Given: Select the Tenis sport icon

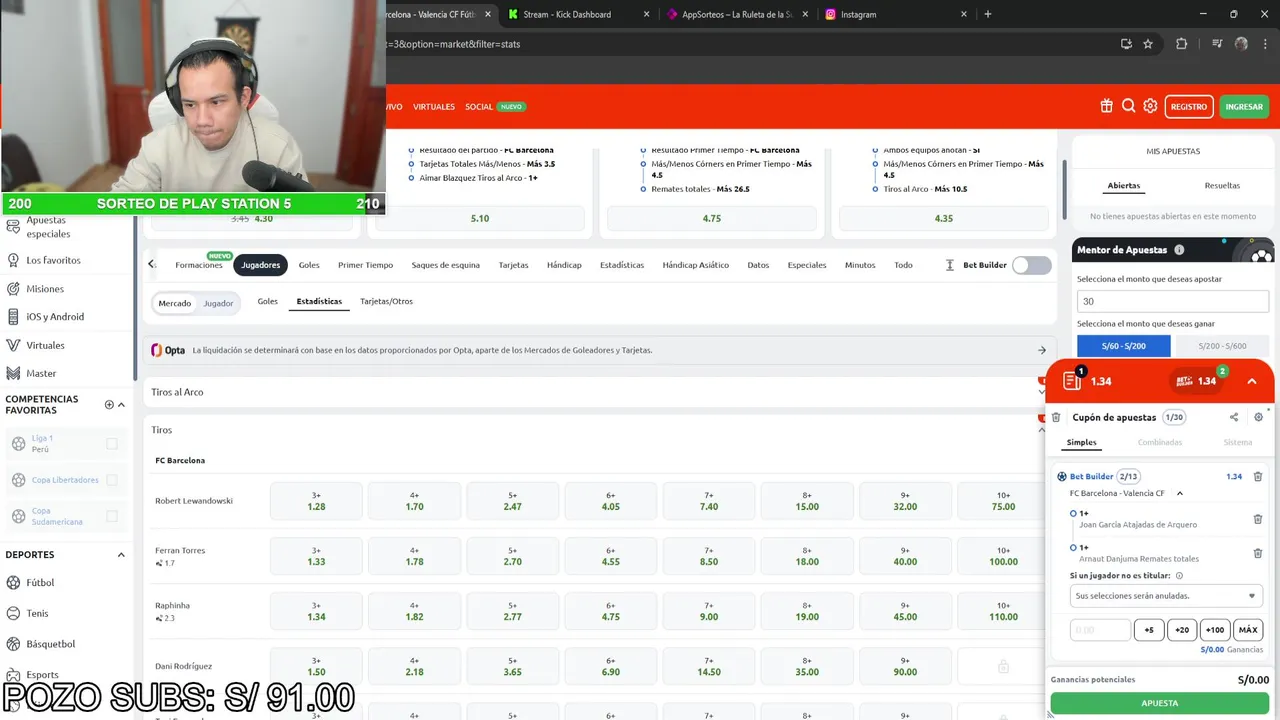Looking at the screenshot, I should (x=14, y=613).
